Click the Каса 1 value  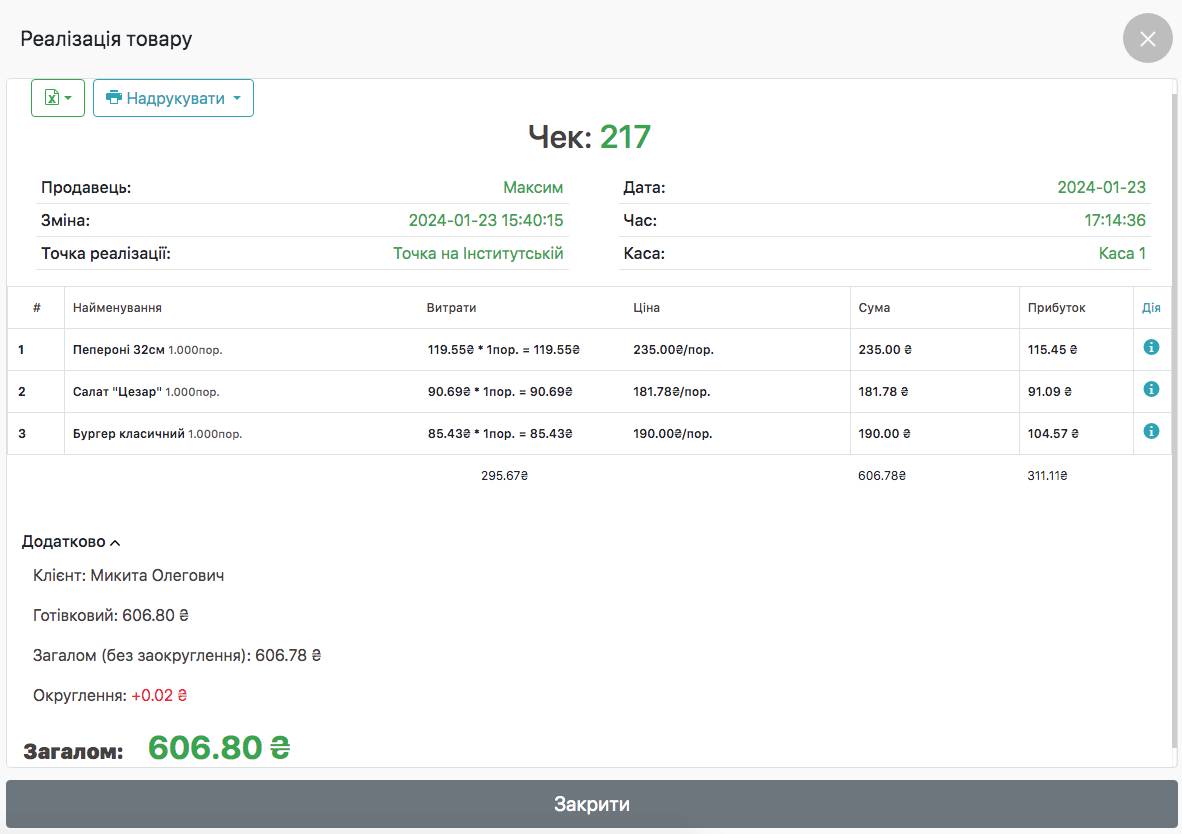[x=1122, y=254]
